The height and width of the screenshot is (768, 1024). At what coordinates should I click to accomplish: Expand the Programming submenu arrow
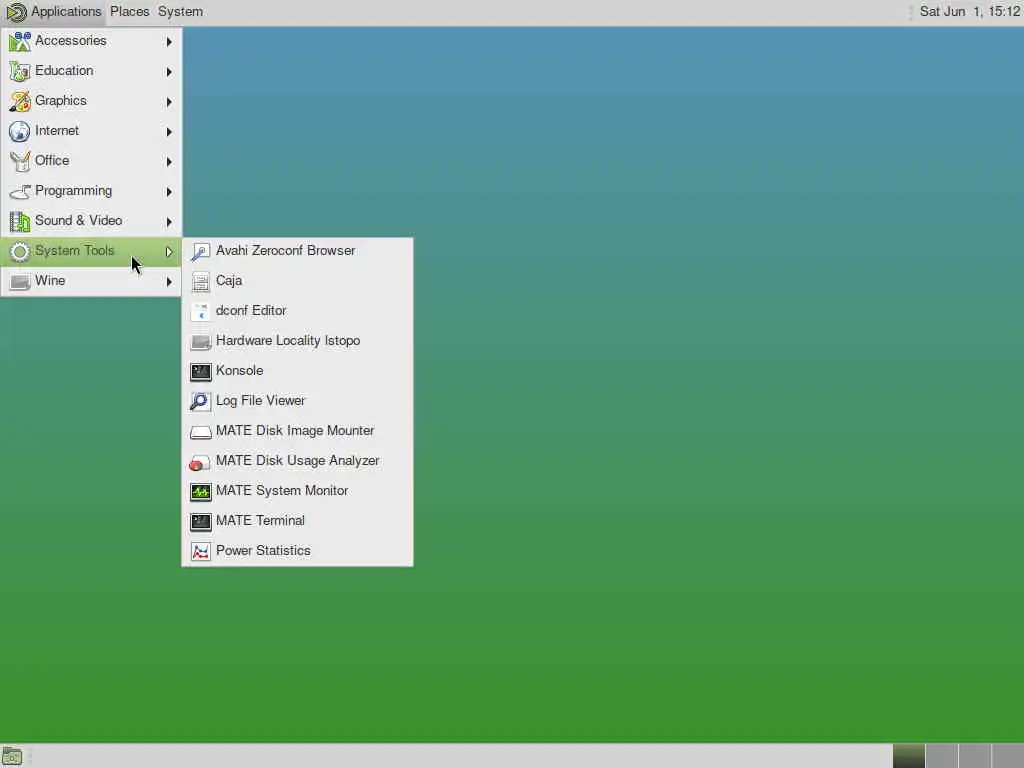click(x=169, y=192)
